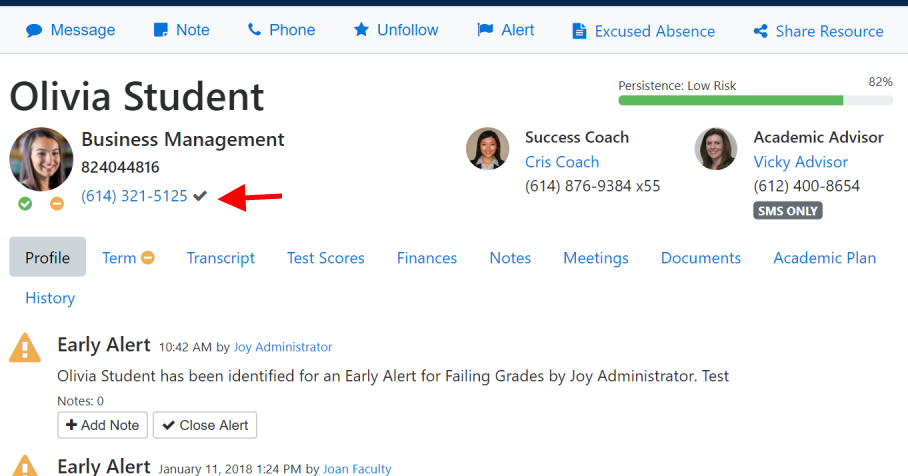Click the Academic Advisor heading
Screen dimensions: 908x476
point(819,137)
